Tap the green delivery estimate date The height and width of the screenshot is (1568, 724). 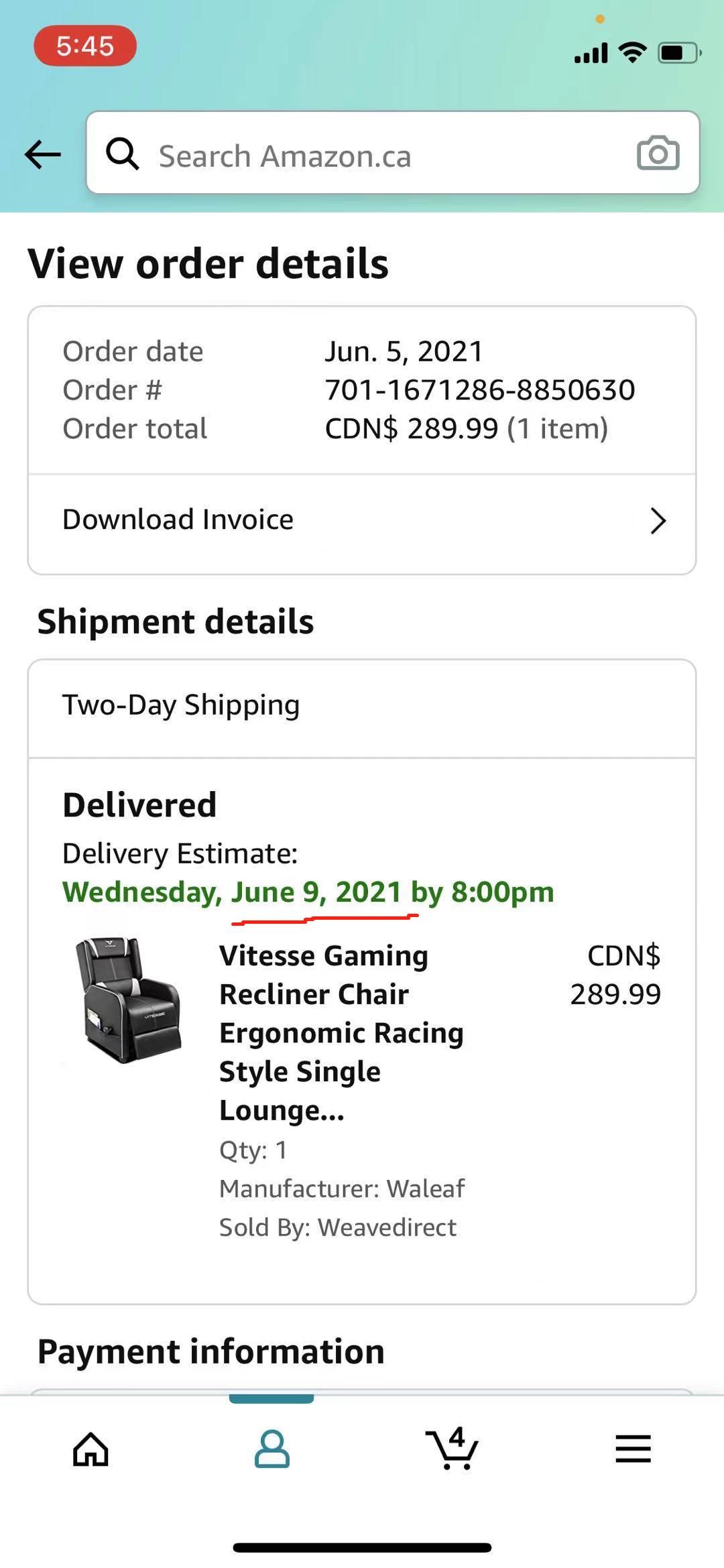308,892
